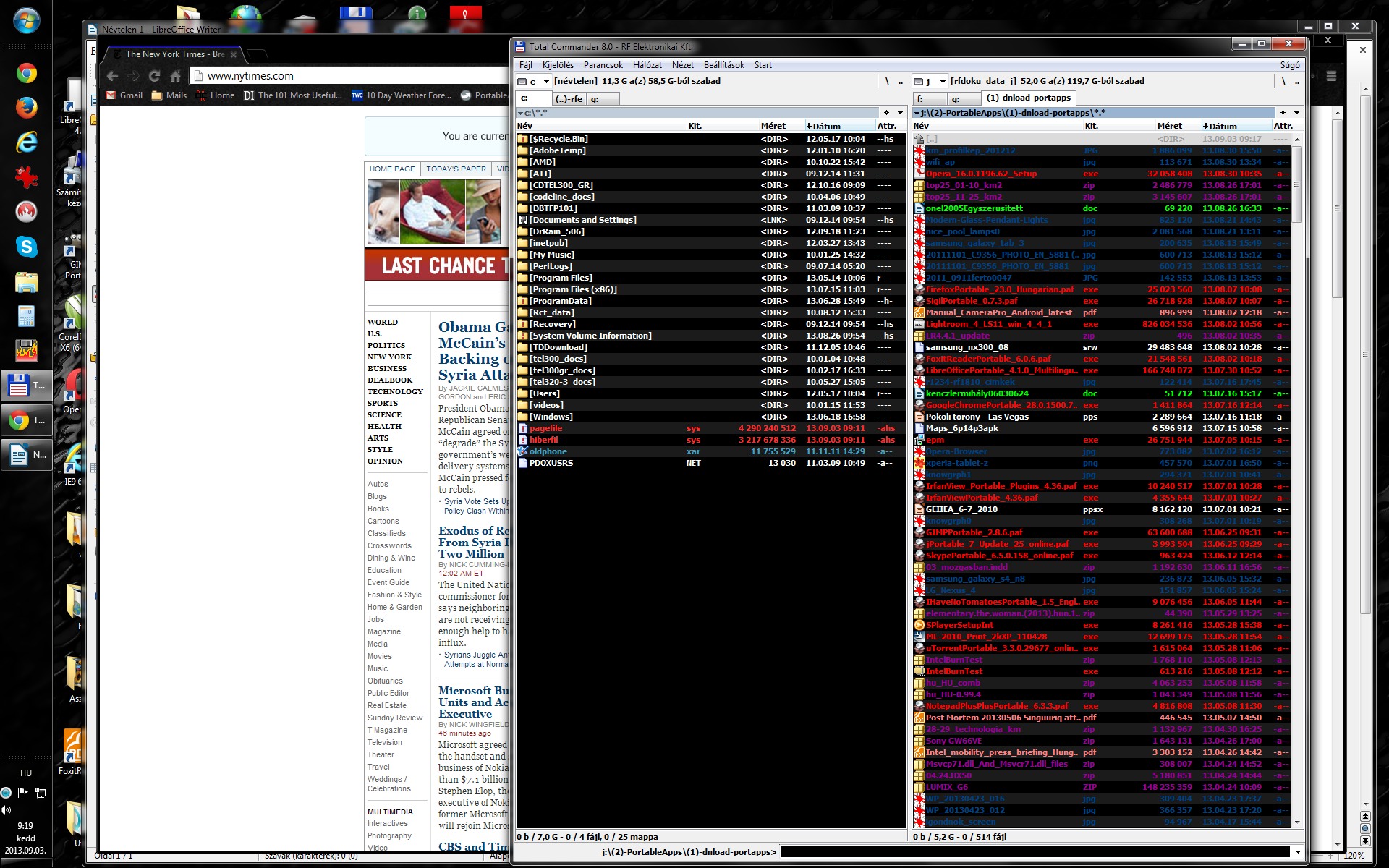Image resolution: width=1389 pixels, height=868 pixels.
Task: Sort right panel by Dátum column
Action: pyautogui.click(x=1234, y=126)
